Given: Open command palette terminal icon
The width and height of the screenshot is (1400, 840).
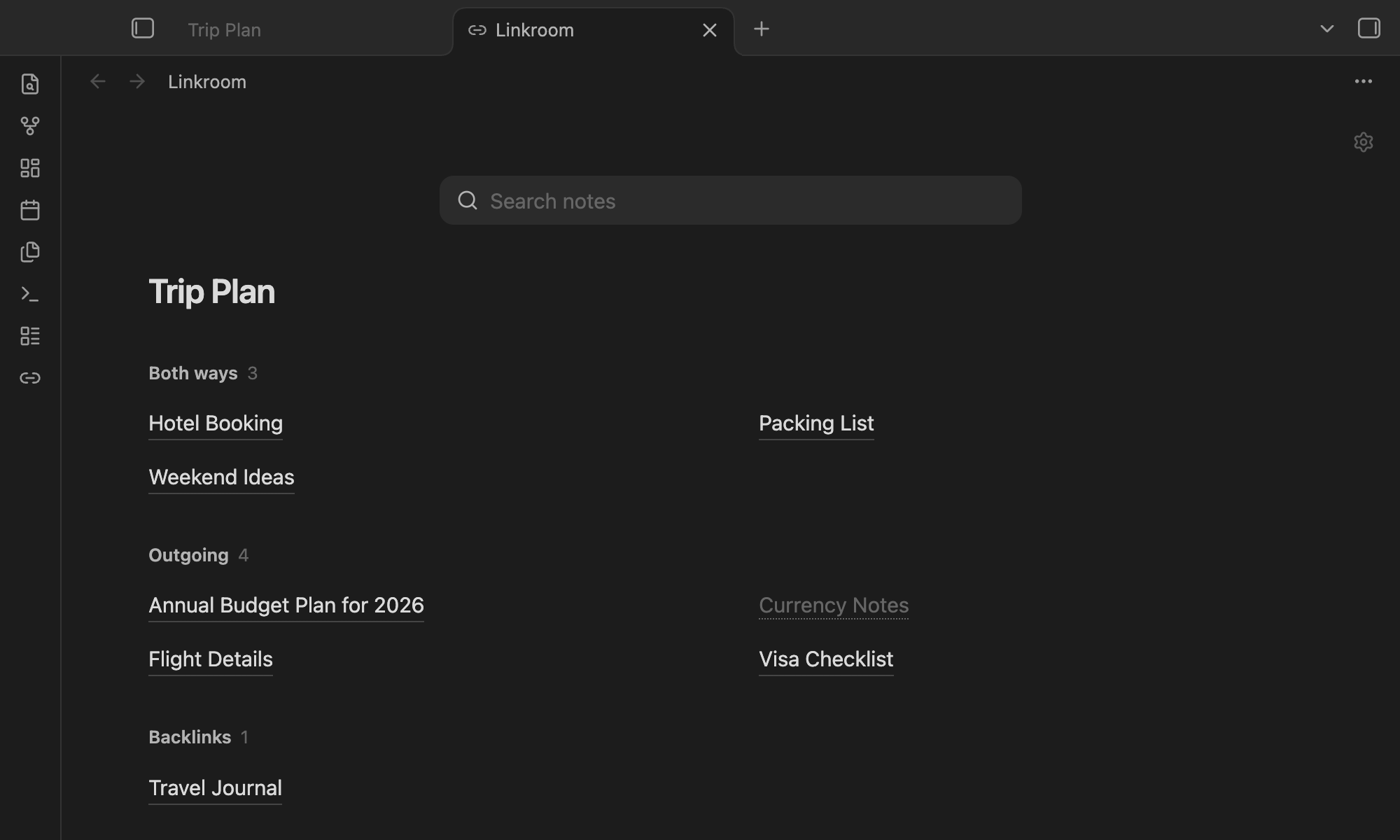Looking at the screenshot, I should tap(30, 294).
